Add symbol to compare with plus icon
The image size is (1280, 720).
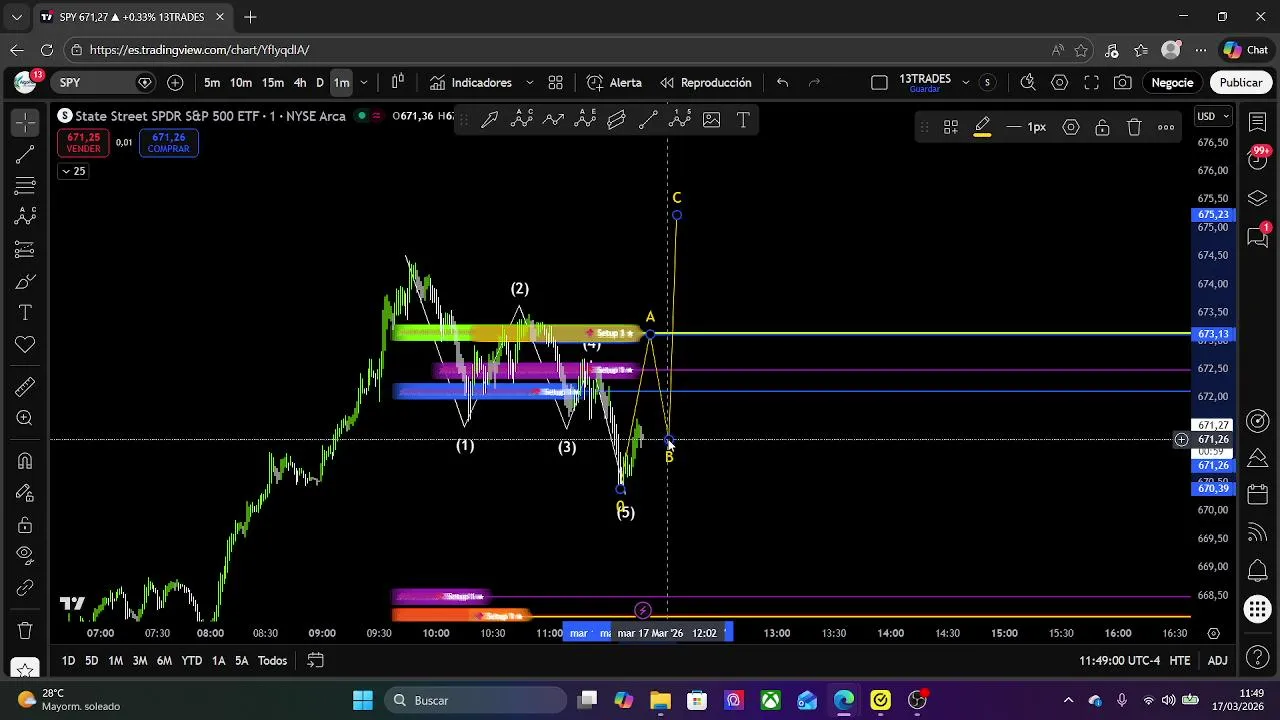coord(176,83)
